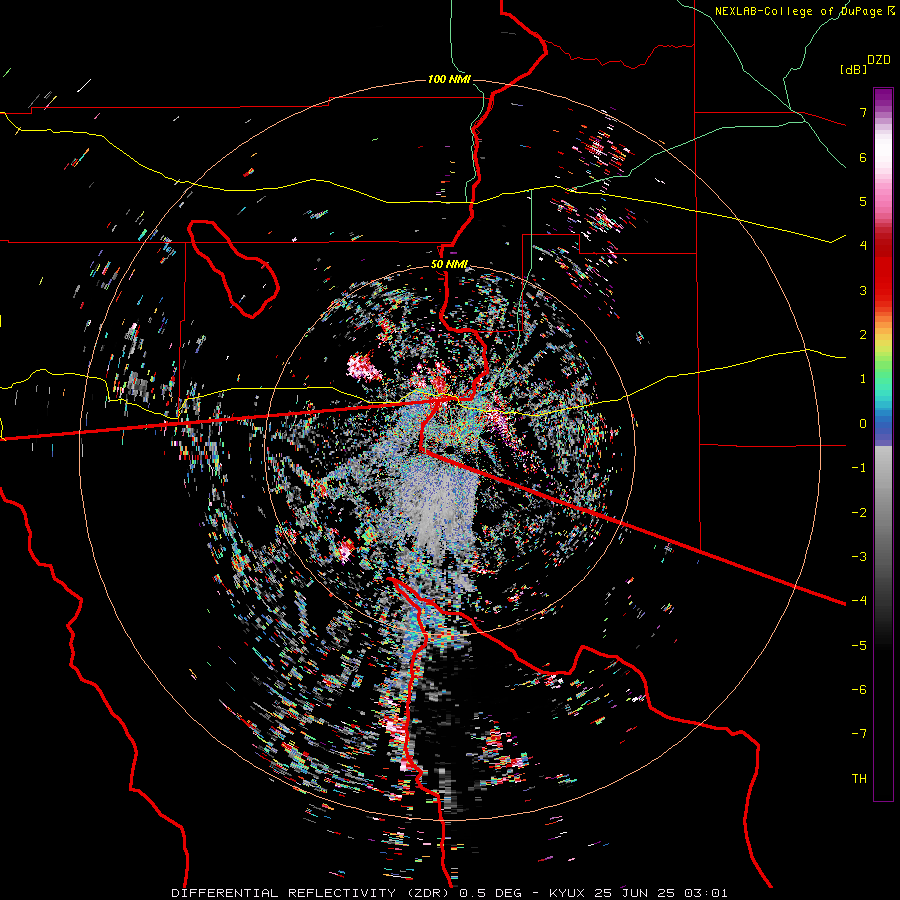The height and width of the screenshot is (900, 900).
Task: Click the legend value 1
Action: (863, 379)
